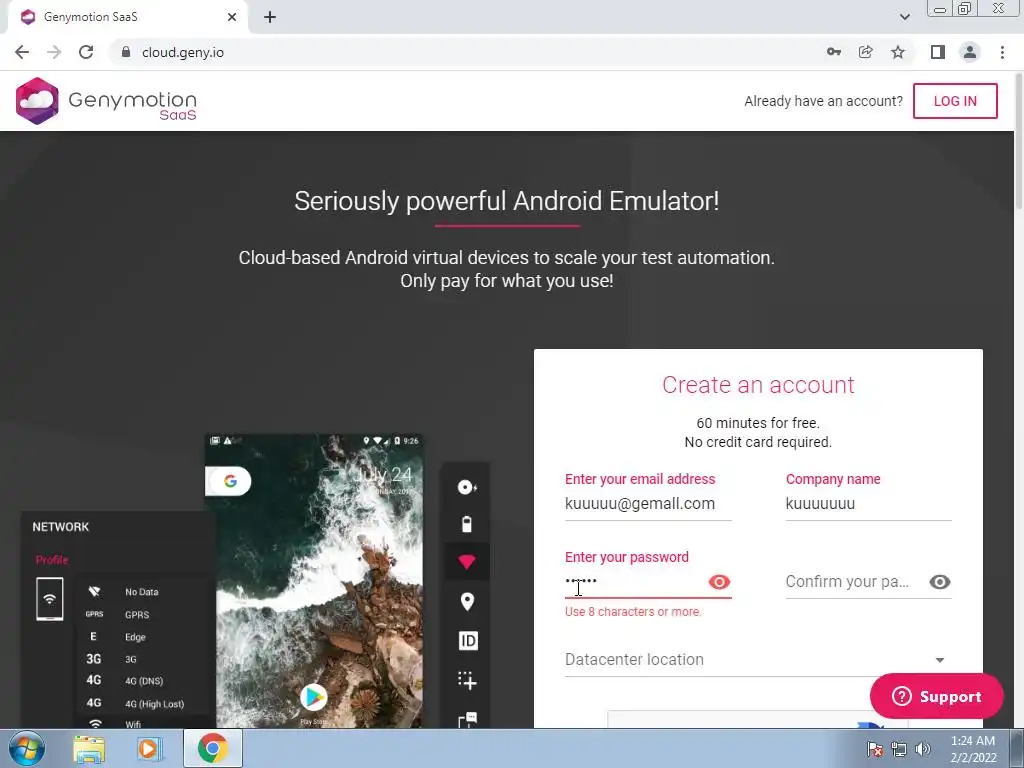This screenshot has width=1024, height=768.
Task: Toggle password visibility red eye
Action: [719, 582]
